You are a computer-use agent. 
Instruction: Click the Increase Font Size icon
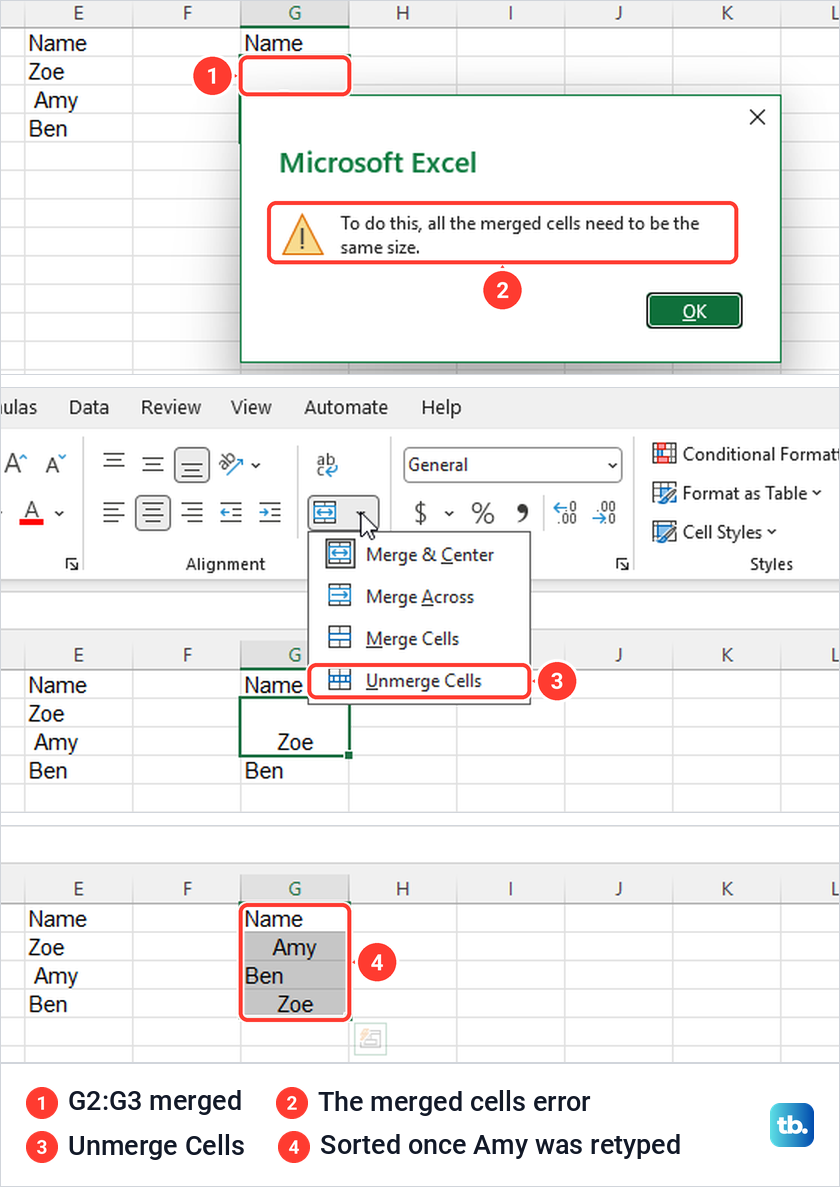16,463
